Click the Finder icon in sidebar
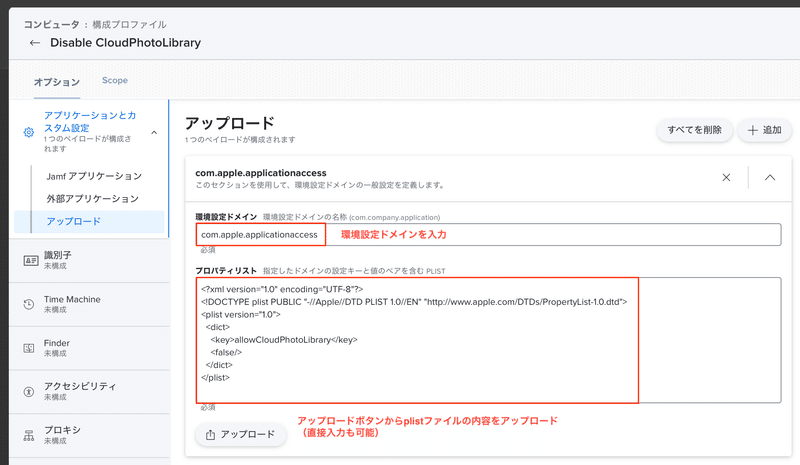Viewport: 800px width, 465px height. pyautogui.click(x=29, y=348)
